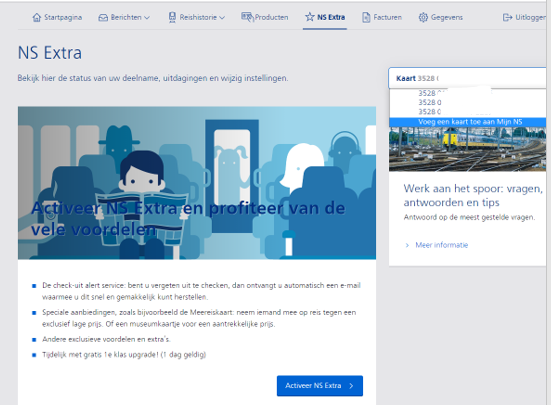
Task: Click the NS Extra star icon
Action: [310, 17]
